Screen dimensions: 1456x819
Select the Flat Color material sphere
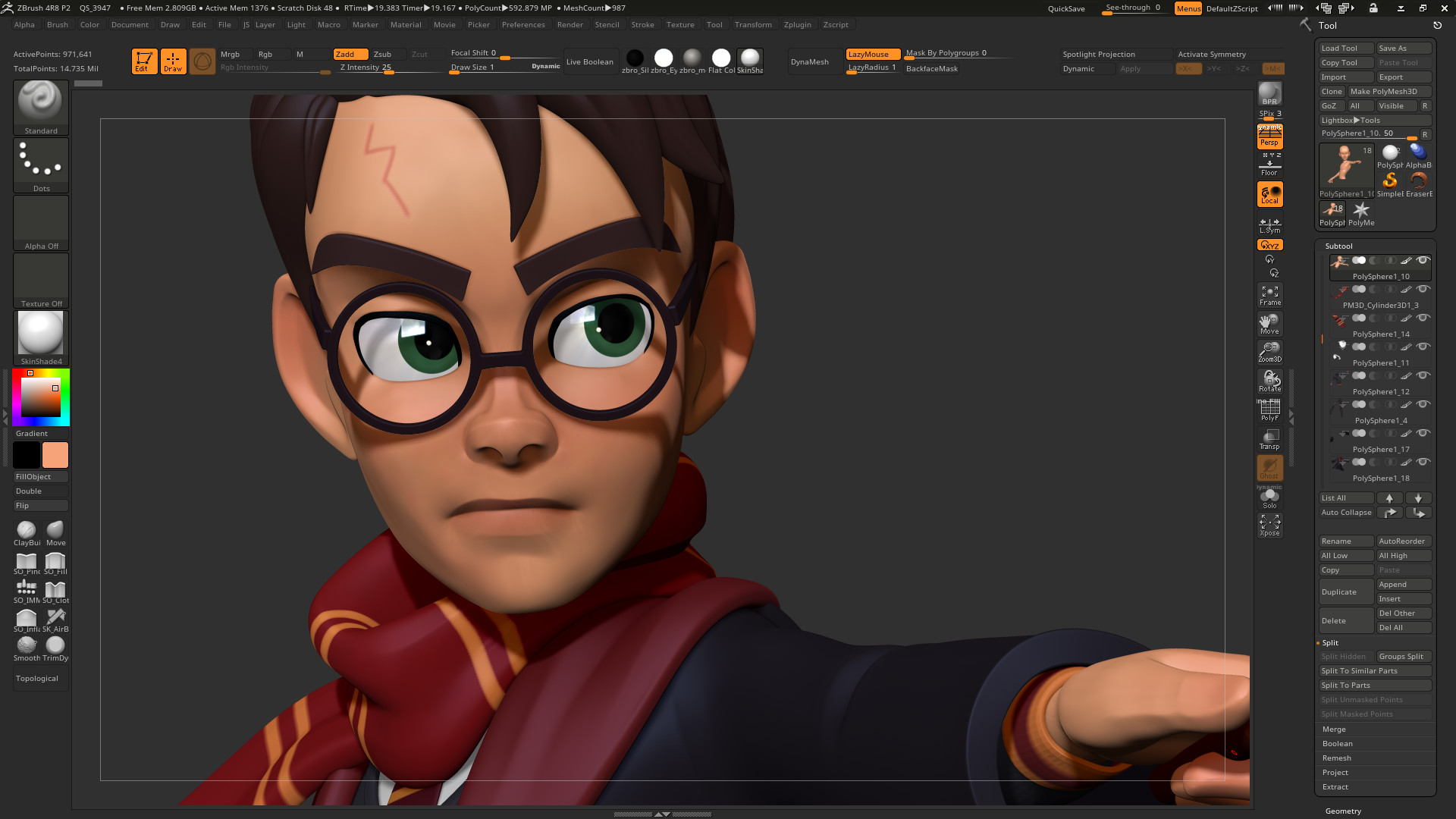(721, 61)
